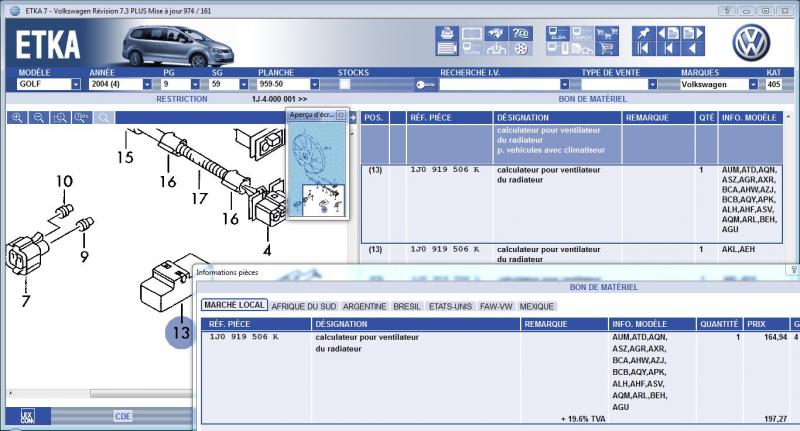Click RESTRICTION label under the filters
Screen dimensions: 800x431
182,99
